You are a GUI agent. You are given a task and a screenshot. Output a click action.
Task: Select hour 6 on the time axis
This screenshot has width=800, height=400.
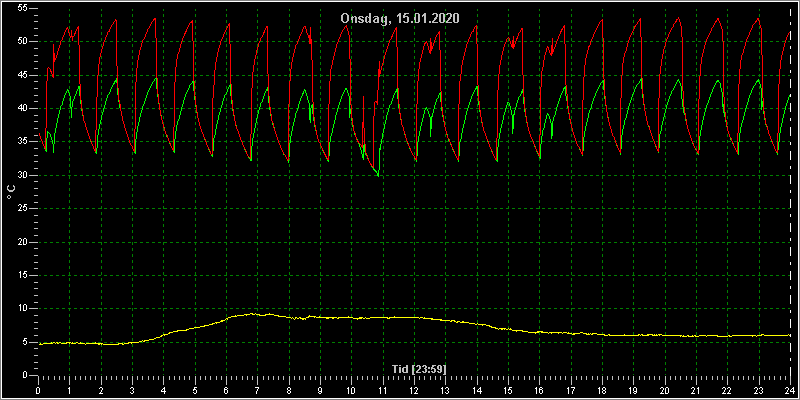pyautogui.click(x=226, y=389)
